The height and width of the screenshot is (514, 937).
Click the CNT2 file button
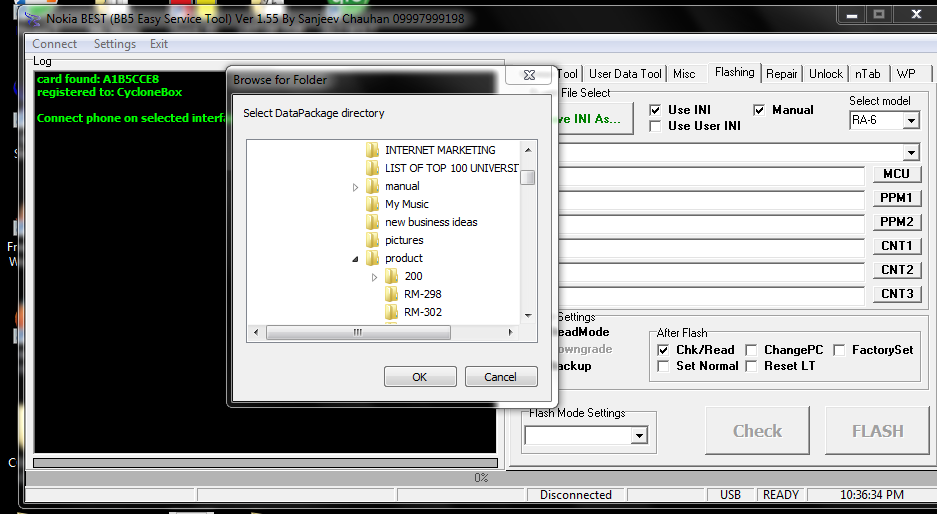(x=896, y=270)
